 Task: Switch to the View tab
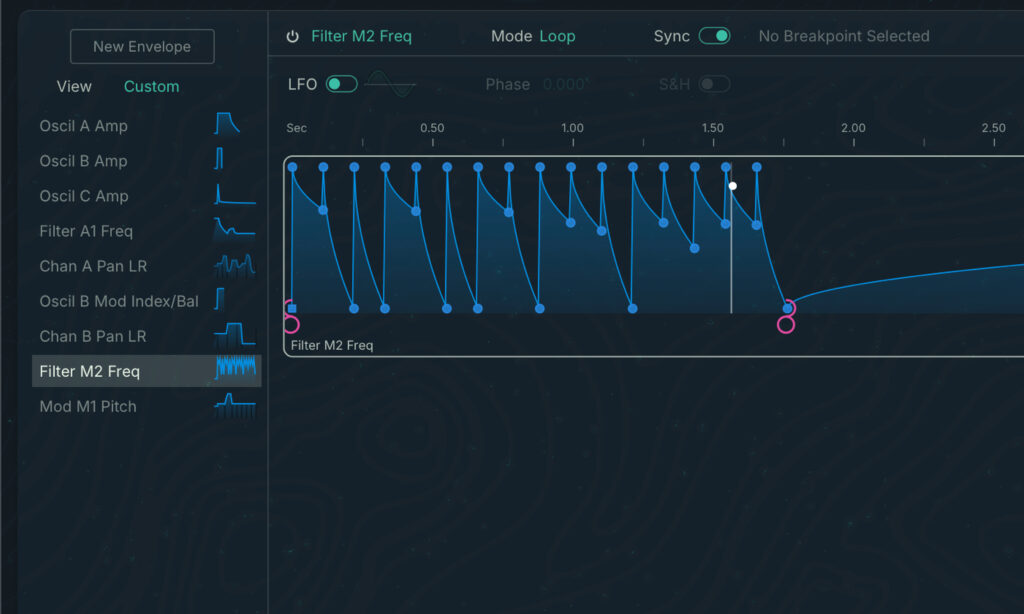74,86
